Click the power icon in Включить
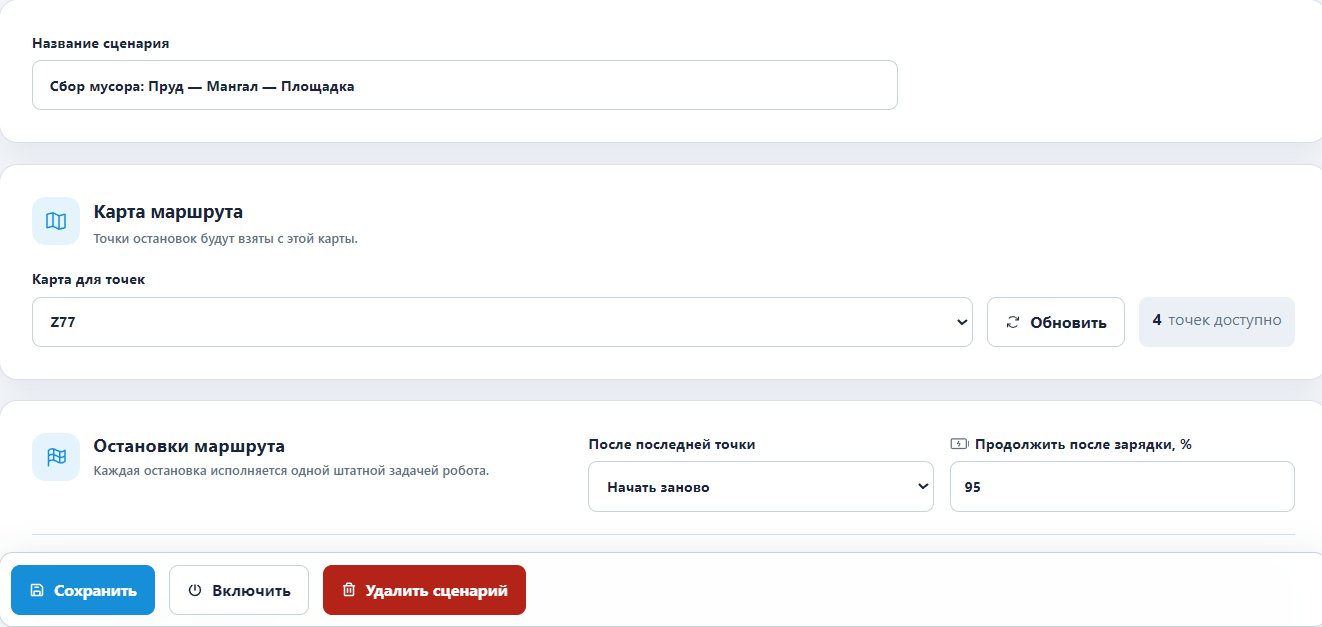 (195, 590)
